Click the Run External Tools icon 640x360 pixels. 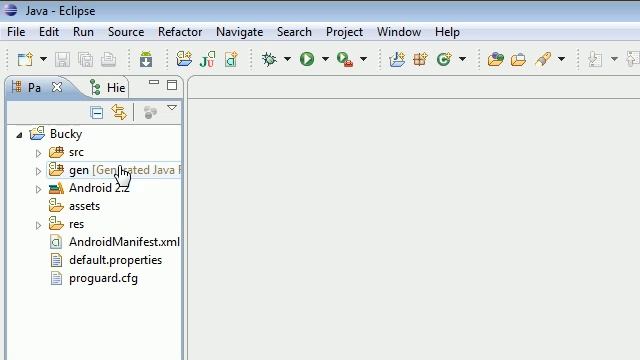[345, 60]
